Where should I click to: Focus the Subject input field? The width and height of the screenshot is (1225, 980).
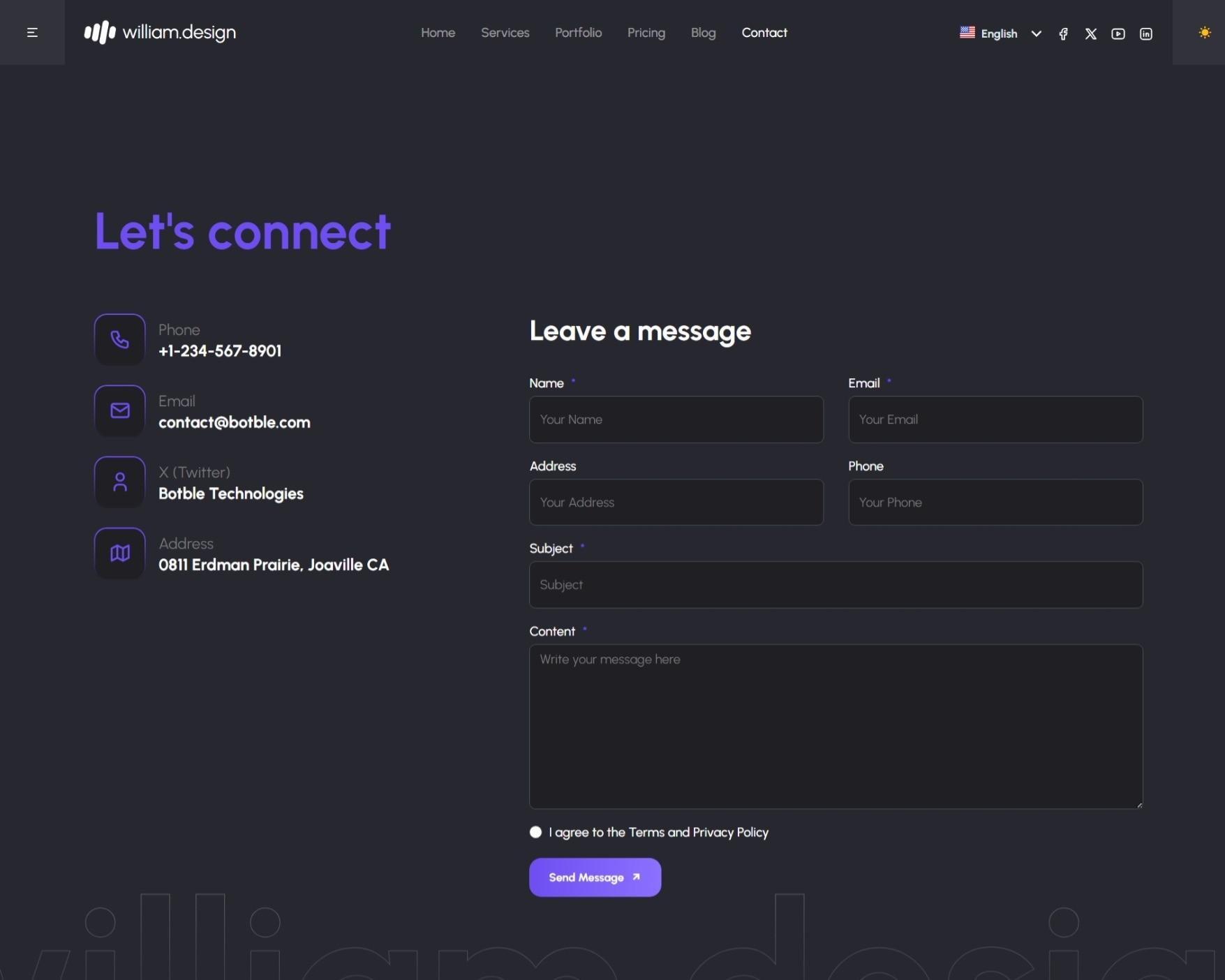tap(836, 585)
